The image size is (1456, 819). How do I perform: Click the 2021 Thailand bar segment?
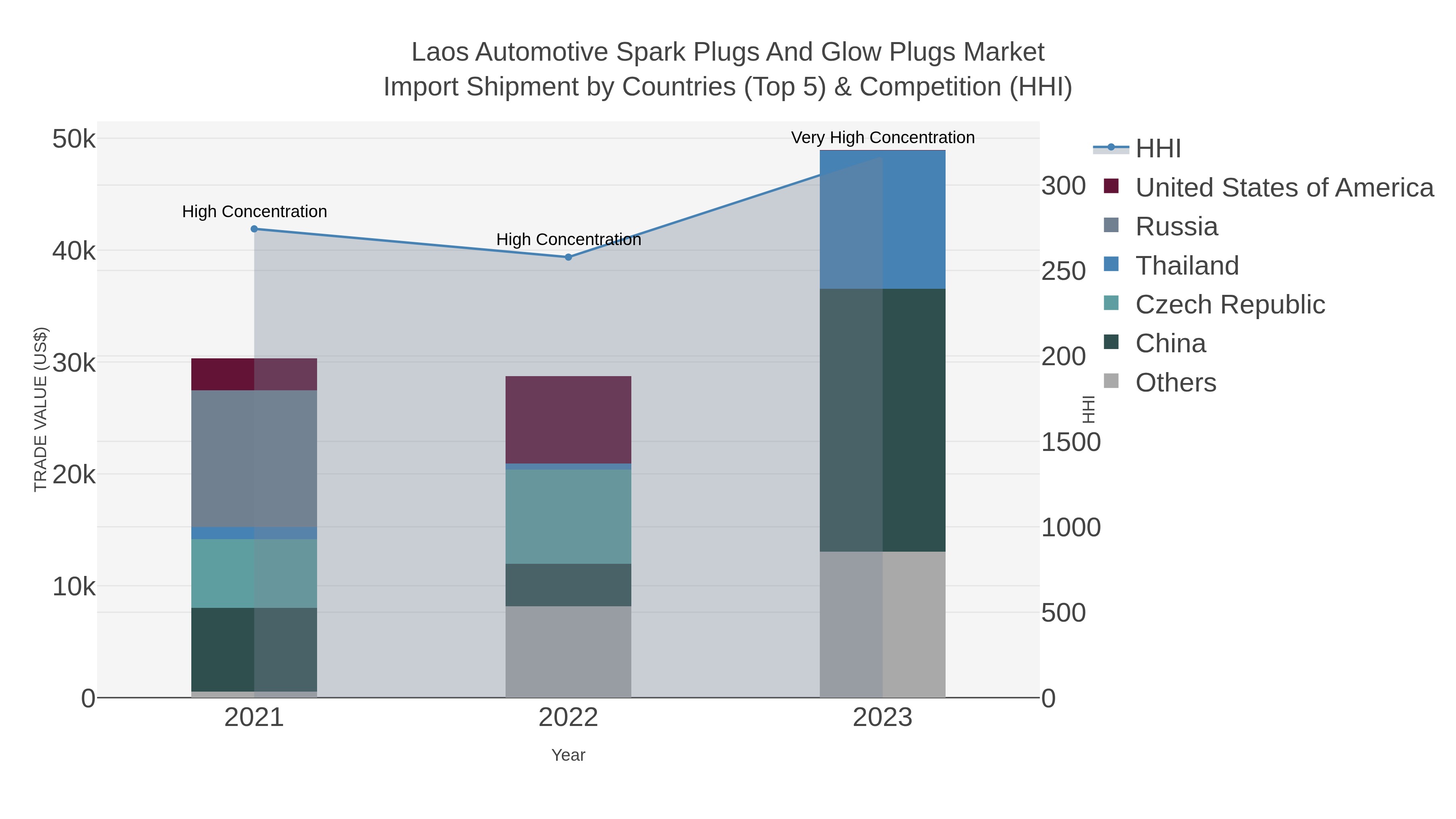point(254,533)
